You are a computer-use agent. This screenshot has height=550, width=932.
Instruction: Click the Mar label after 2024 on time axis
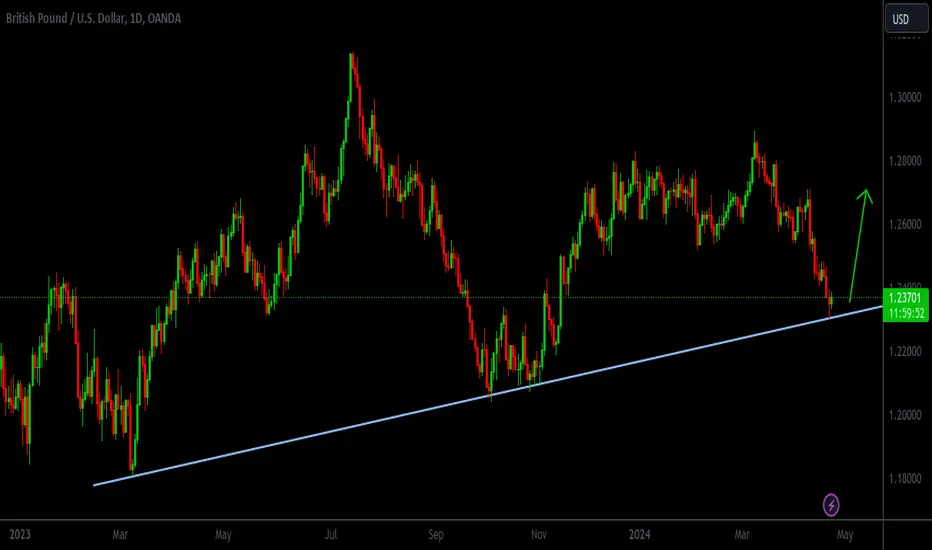742,535
